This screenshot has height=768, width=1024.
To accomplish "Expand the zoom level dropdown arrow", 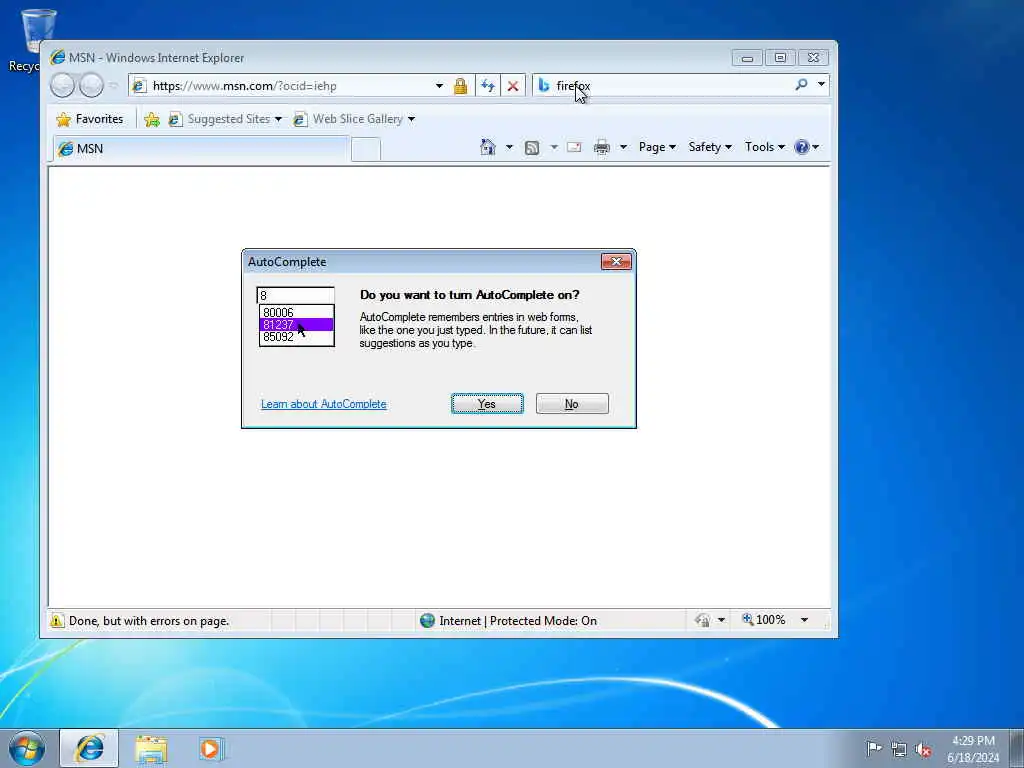I will (805, 620).
